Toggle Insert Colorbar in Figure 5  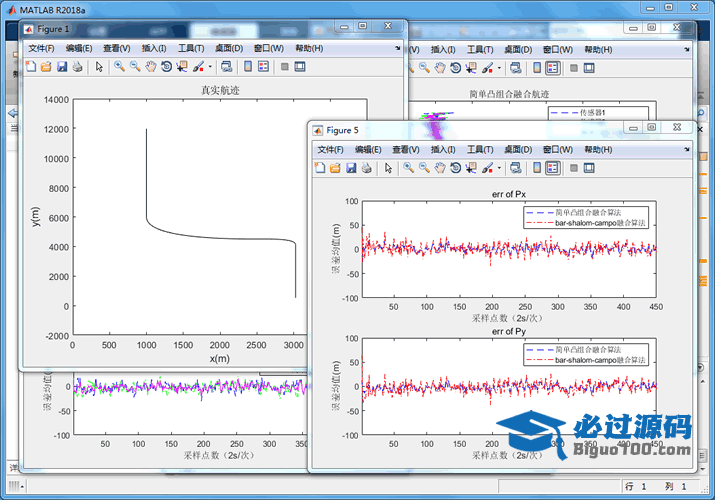point(537,168)
